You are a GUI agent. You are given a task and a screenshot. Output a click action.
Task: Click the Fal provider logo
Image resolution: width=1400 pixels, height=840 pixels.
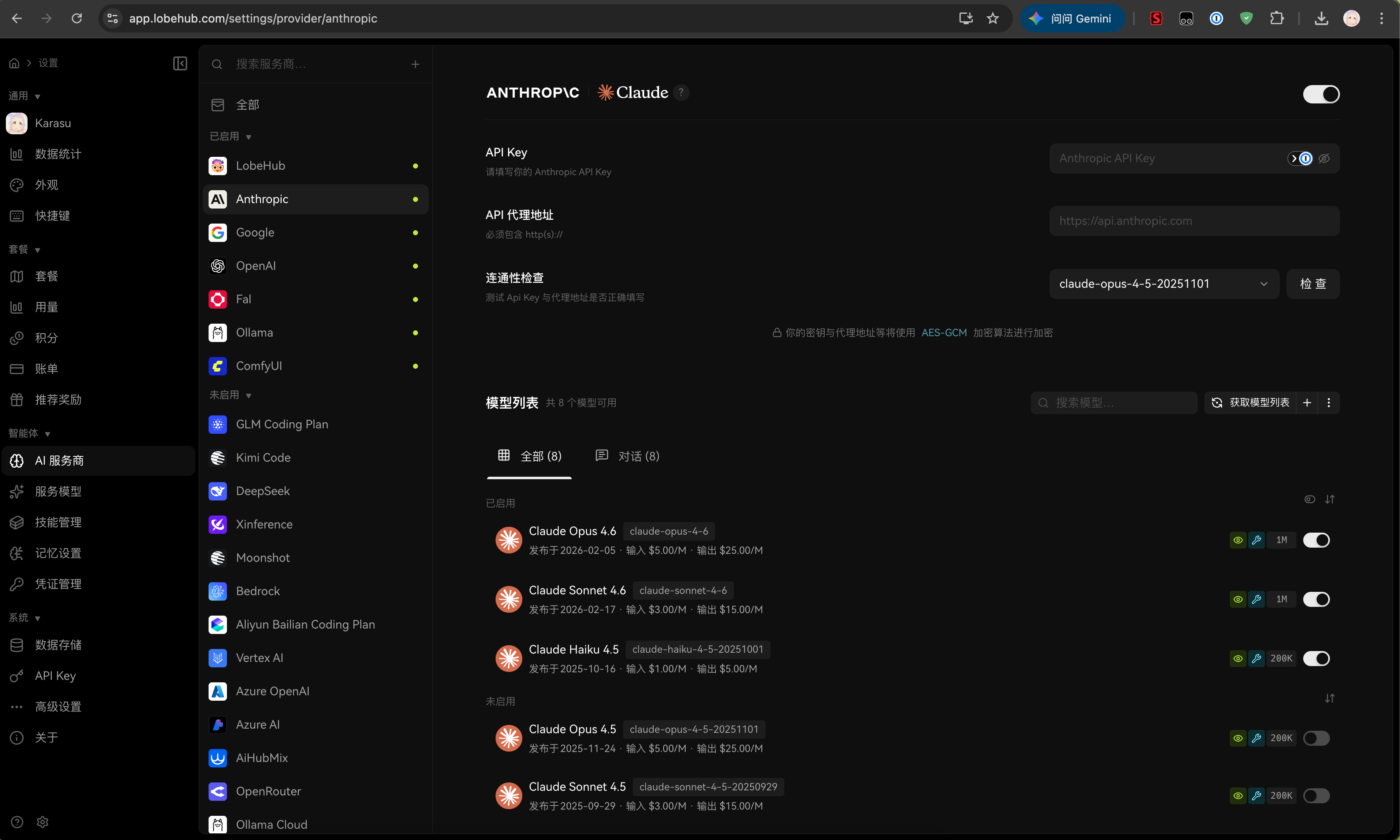point(218,299)
